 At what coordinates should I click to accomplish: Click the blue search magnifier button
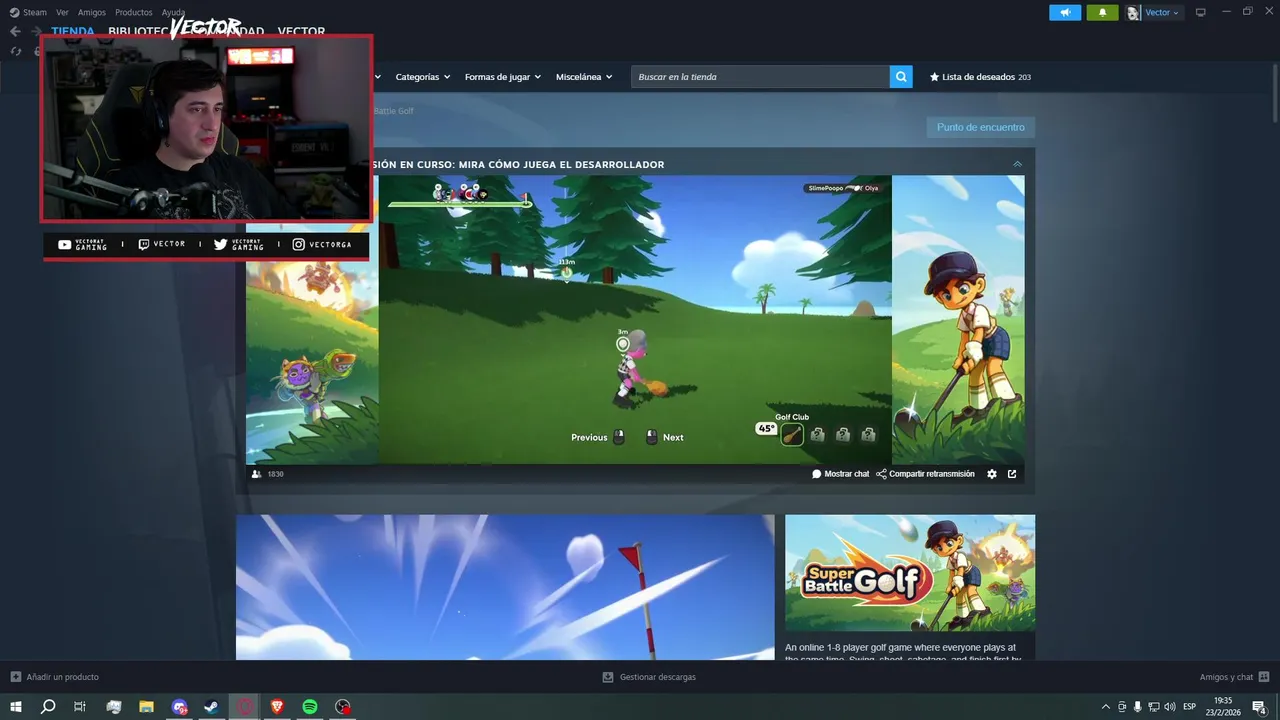pos(901,77)
